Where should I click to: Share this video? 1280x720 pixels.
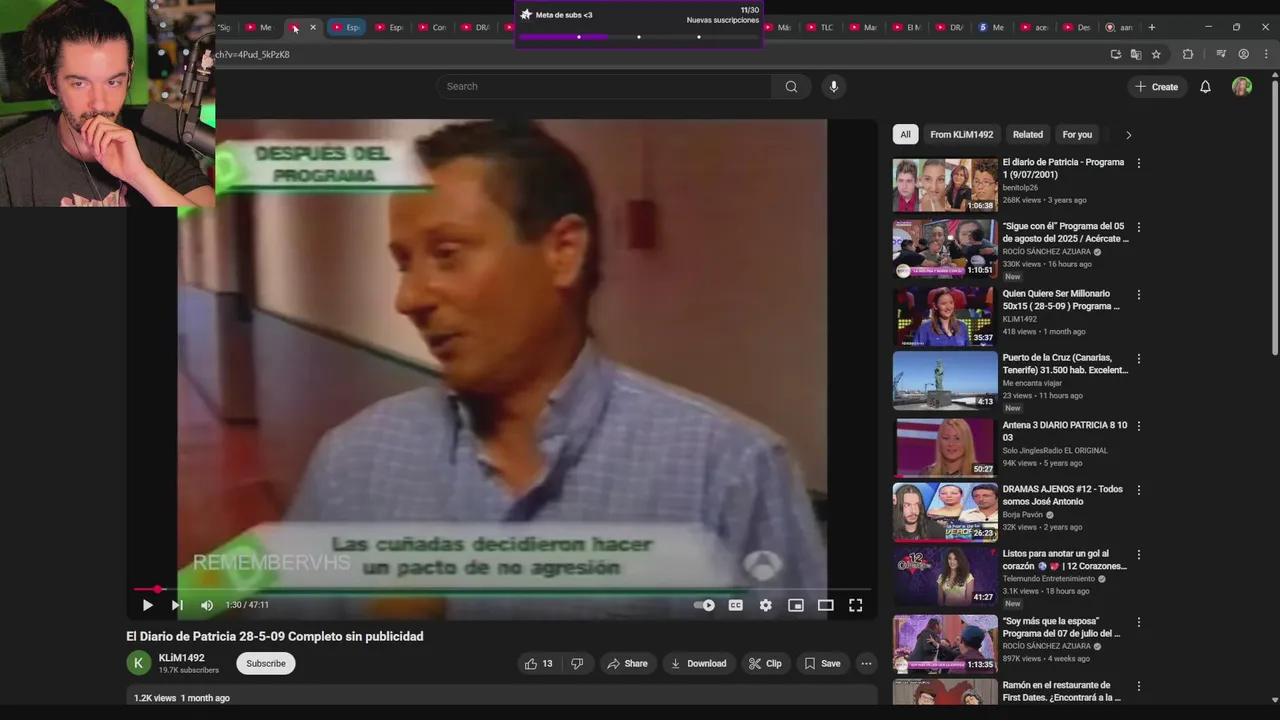(627, 663)
